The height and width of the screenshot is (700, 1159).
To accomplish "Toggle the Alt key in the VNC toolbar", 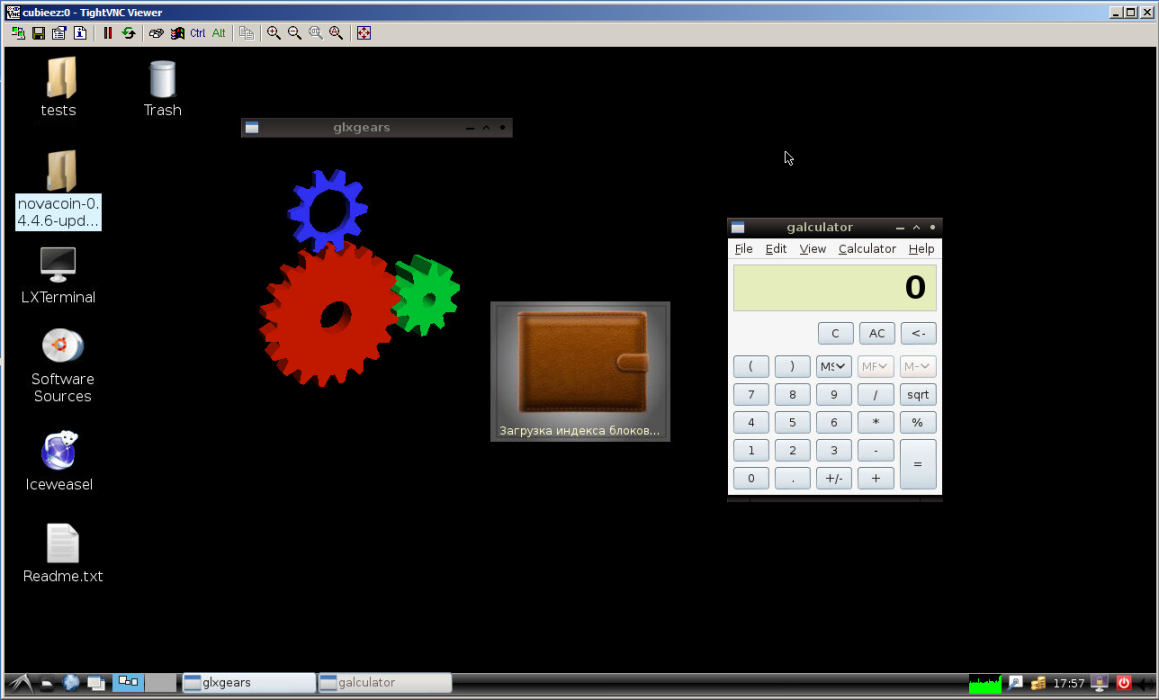I will [x=217, y=33].
